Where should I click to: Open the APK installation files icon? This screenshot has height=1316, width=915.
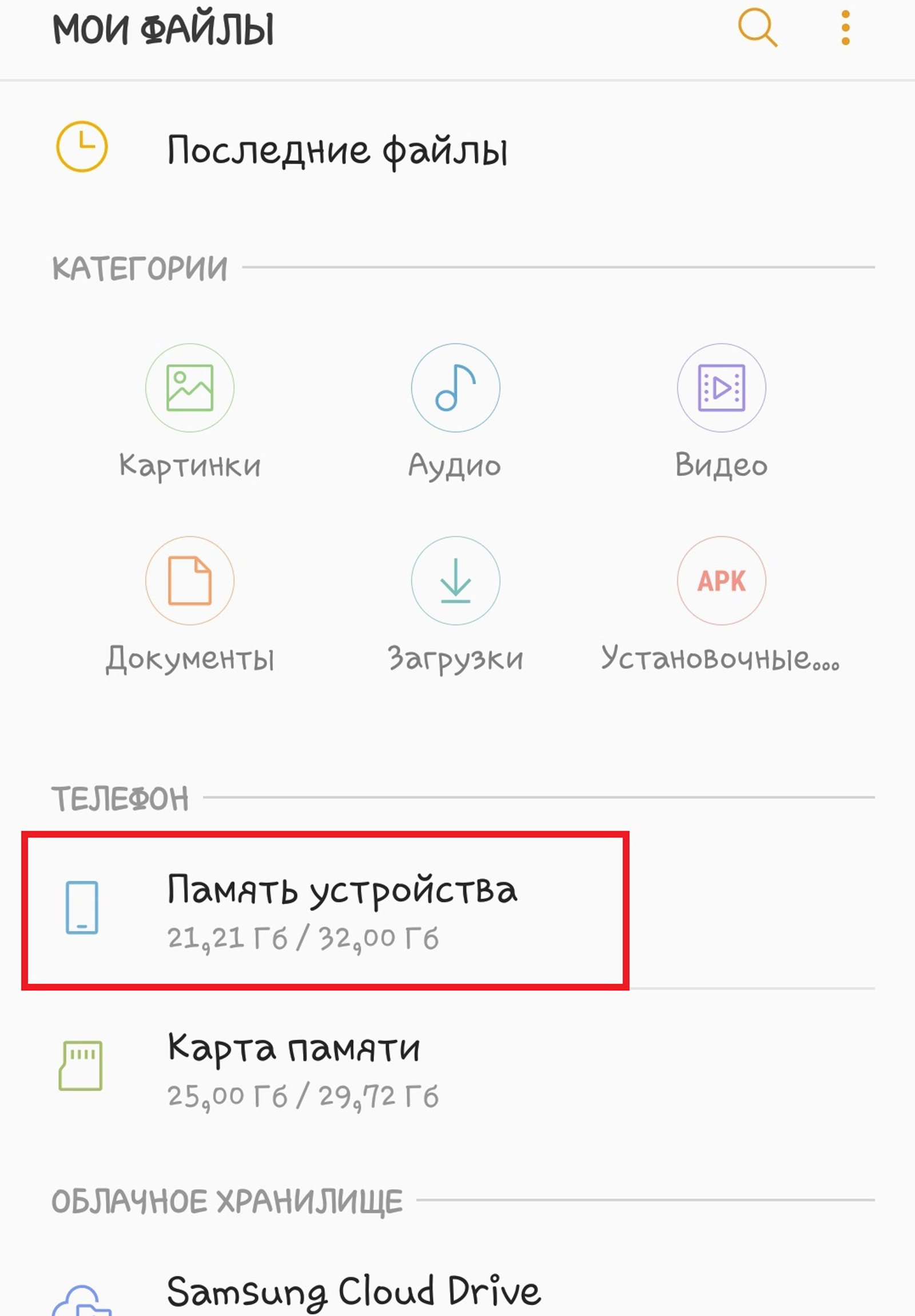721,580
